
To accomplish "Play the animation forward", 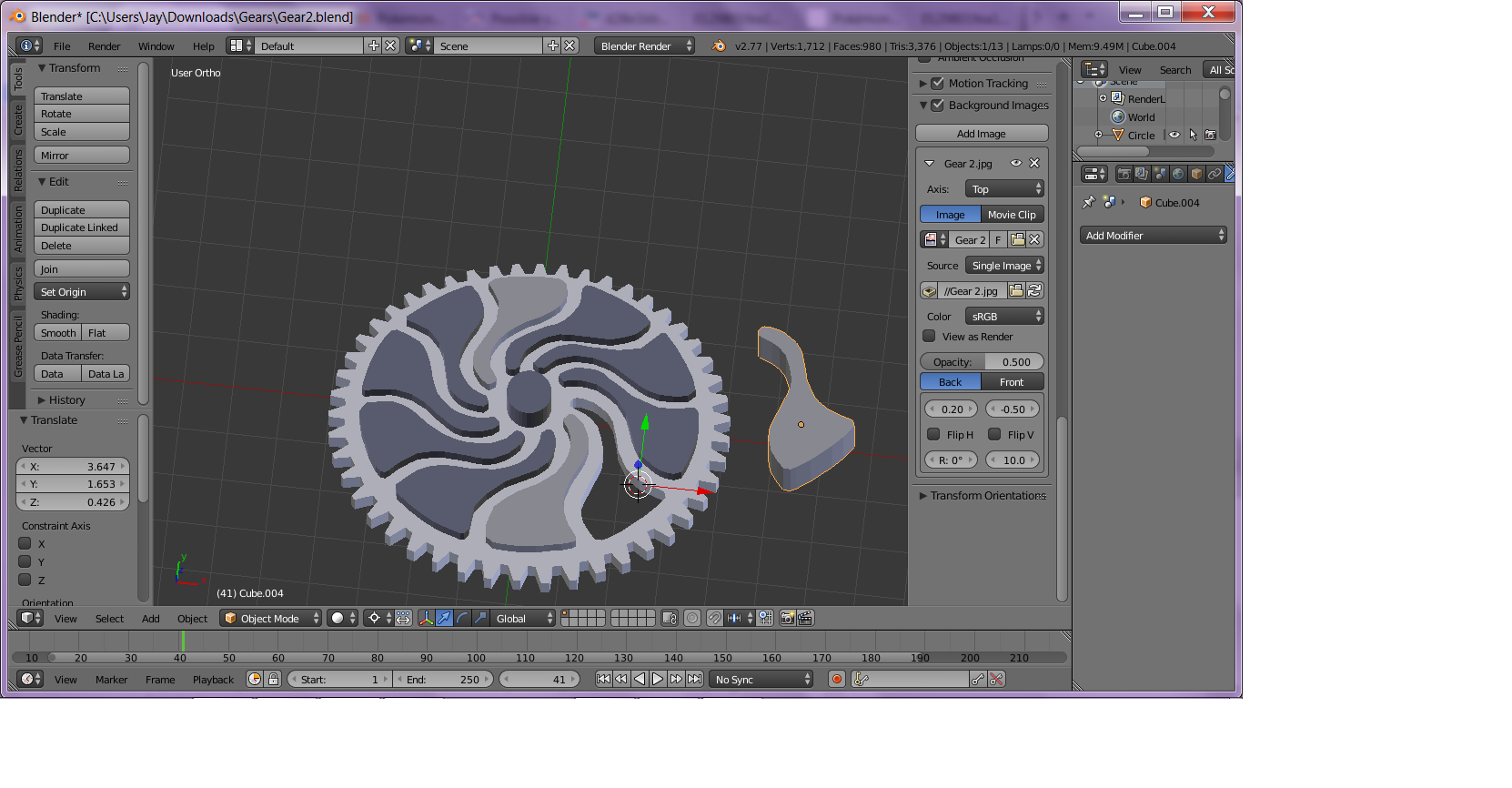I will [x=658, y=679].
